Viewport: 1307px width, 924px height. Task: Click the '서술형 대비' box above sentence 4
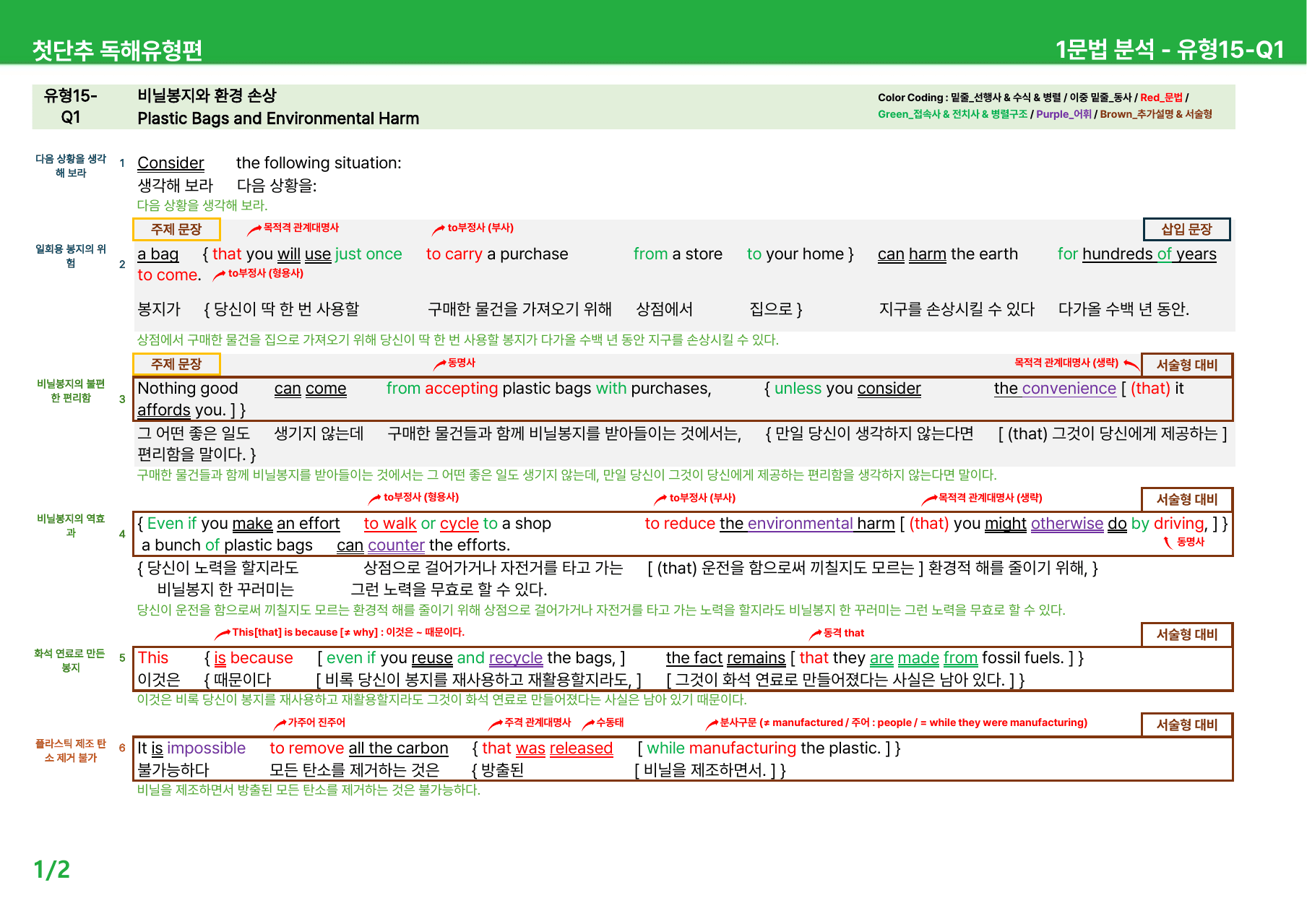1186,499
